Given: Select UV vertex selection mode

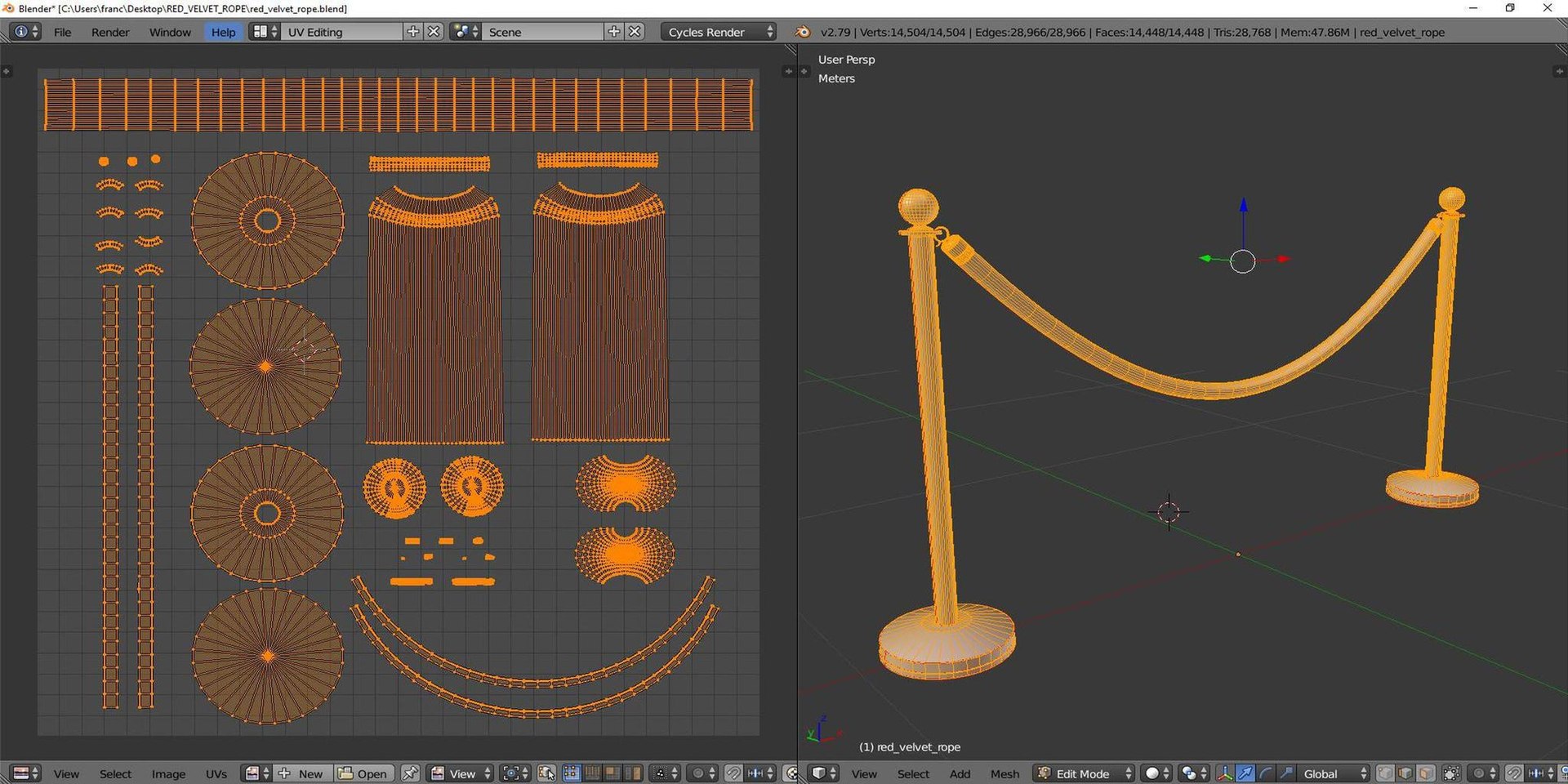Looking at the screenshot, I should click(572, 773).
